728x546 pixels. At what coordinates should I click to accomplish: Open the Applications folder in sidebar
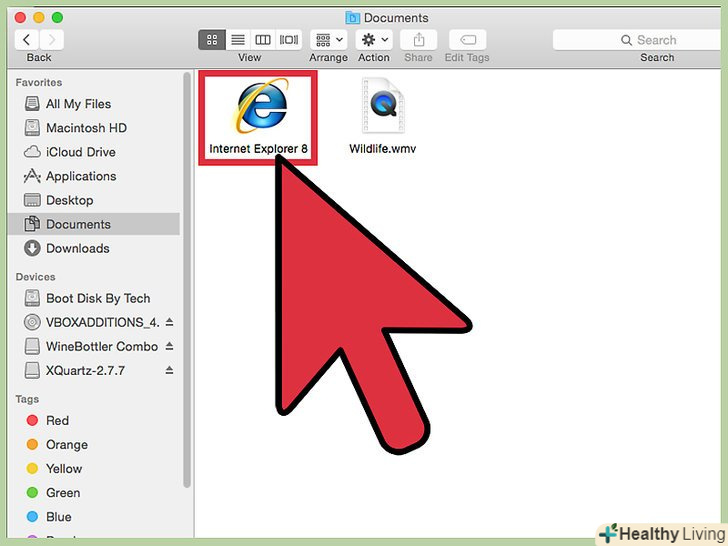point(93,176)
